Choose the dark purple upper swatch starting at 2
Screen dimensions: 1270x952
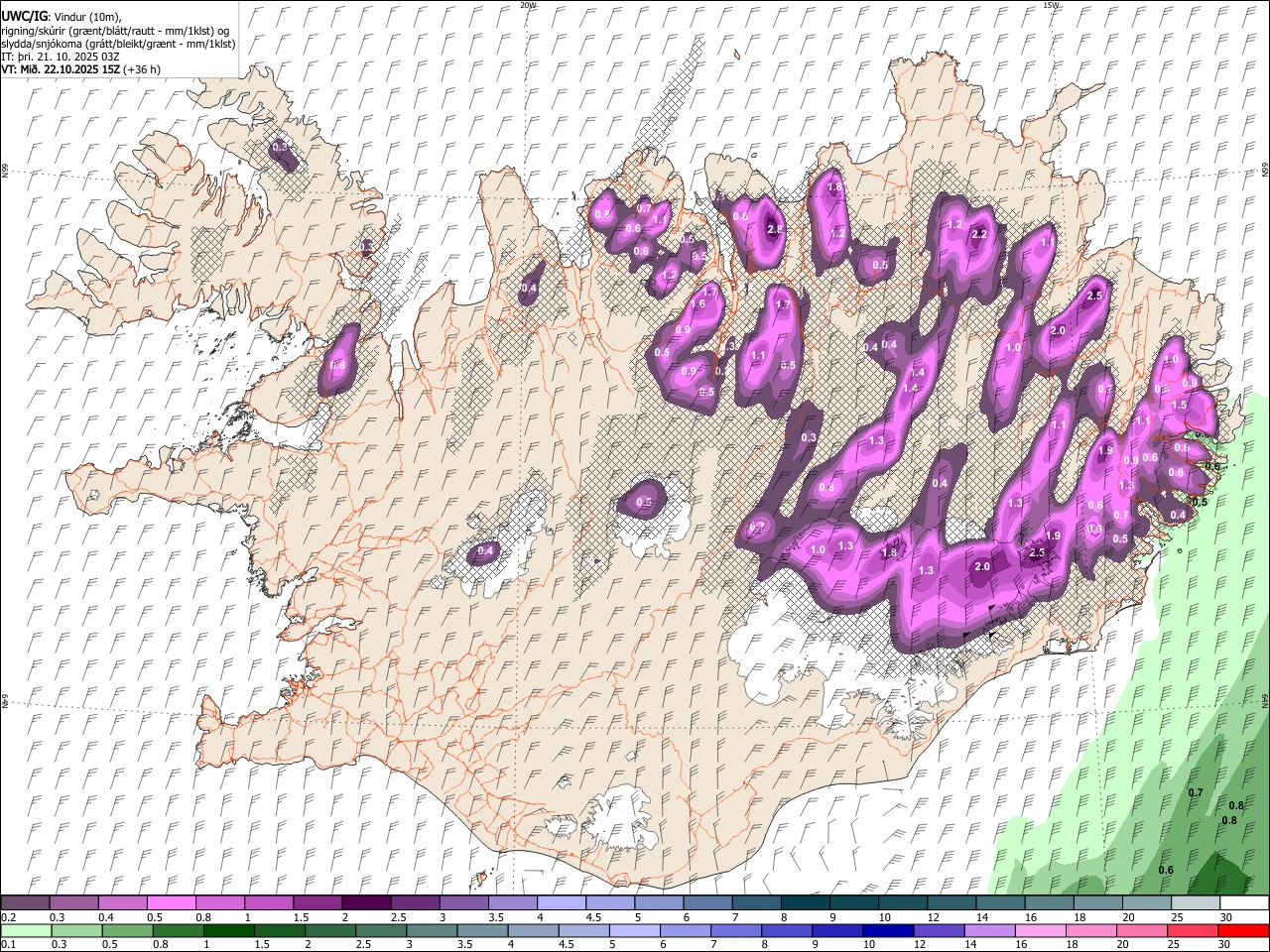(x=365, y=902)
